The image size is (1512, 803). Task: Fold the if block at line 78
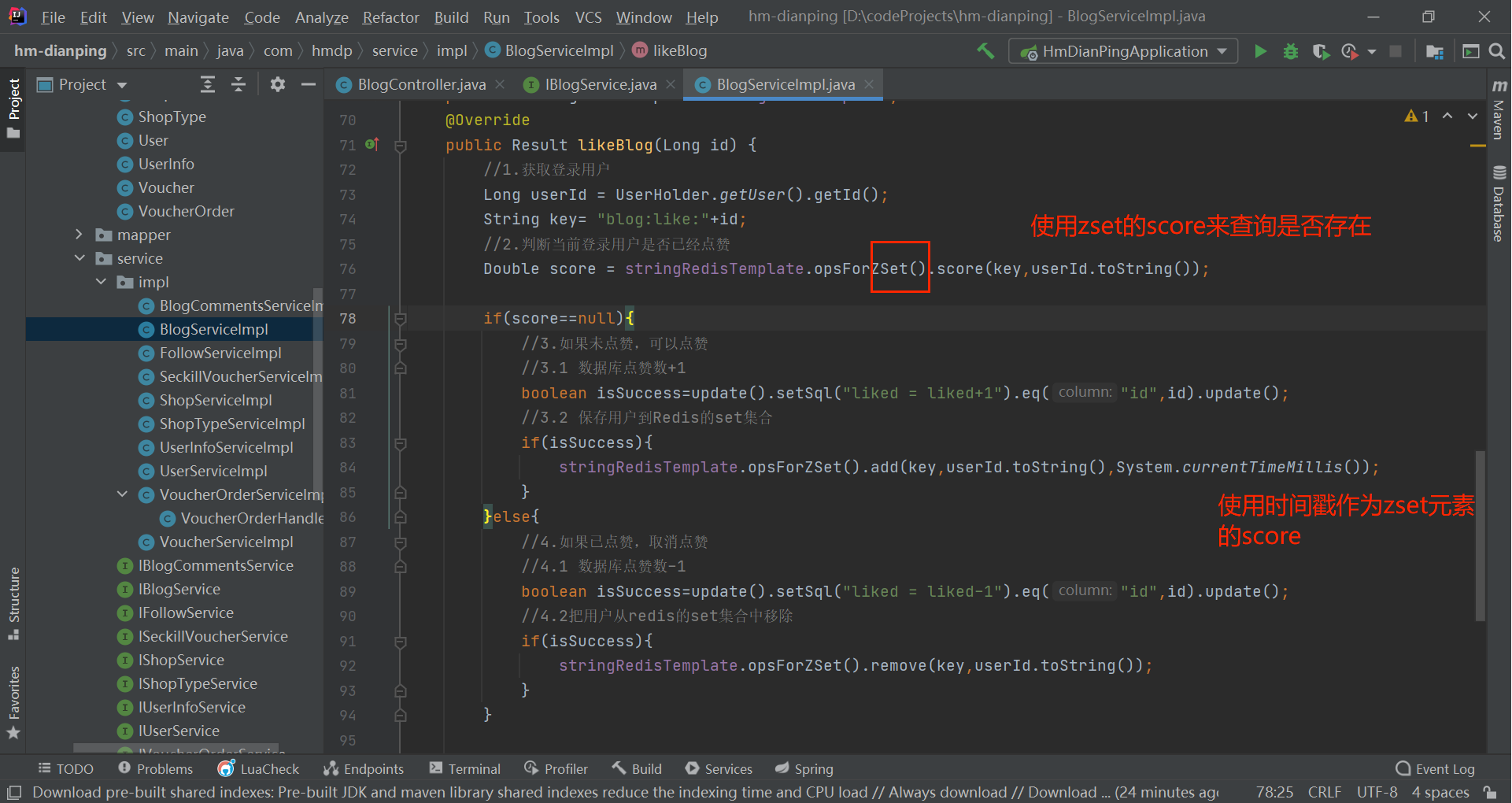[x=400, y=319]
